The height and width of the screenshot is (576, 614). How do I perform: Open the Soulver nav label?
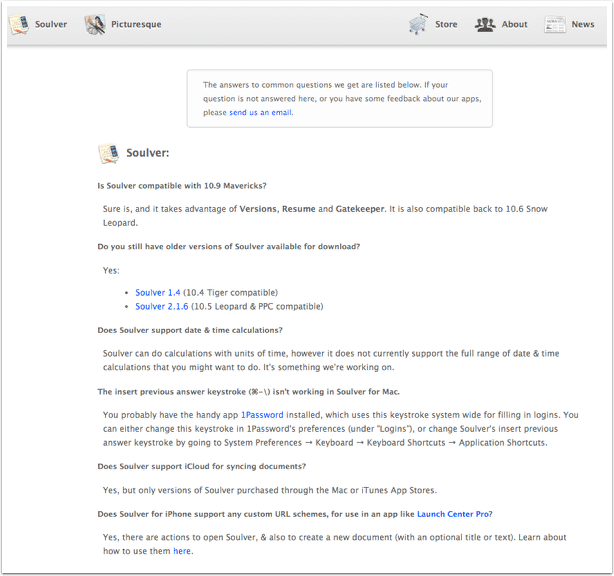(x=51, y=24)
